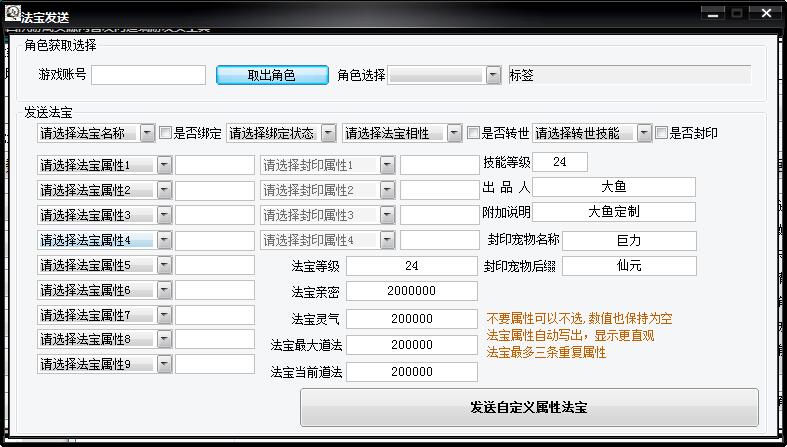Click the 封印宠物名称 input field
Viewport: 787px width, 447px height.
pos(628,241)
